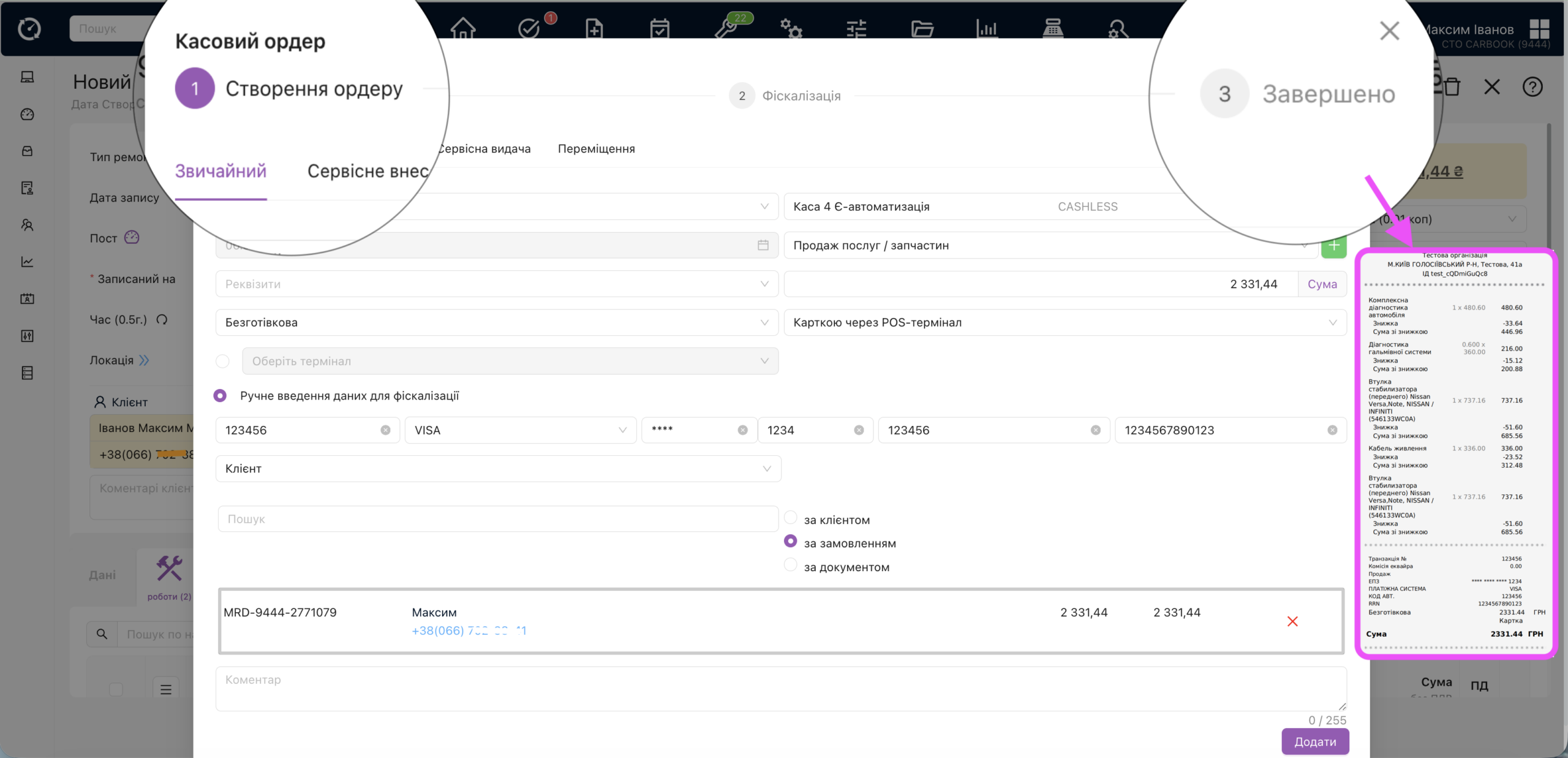1568x758 pixels.
Task: Click the help question mark icon
Action: pos(1532,87)
